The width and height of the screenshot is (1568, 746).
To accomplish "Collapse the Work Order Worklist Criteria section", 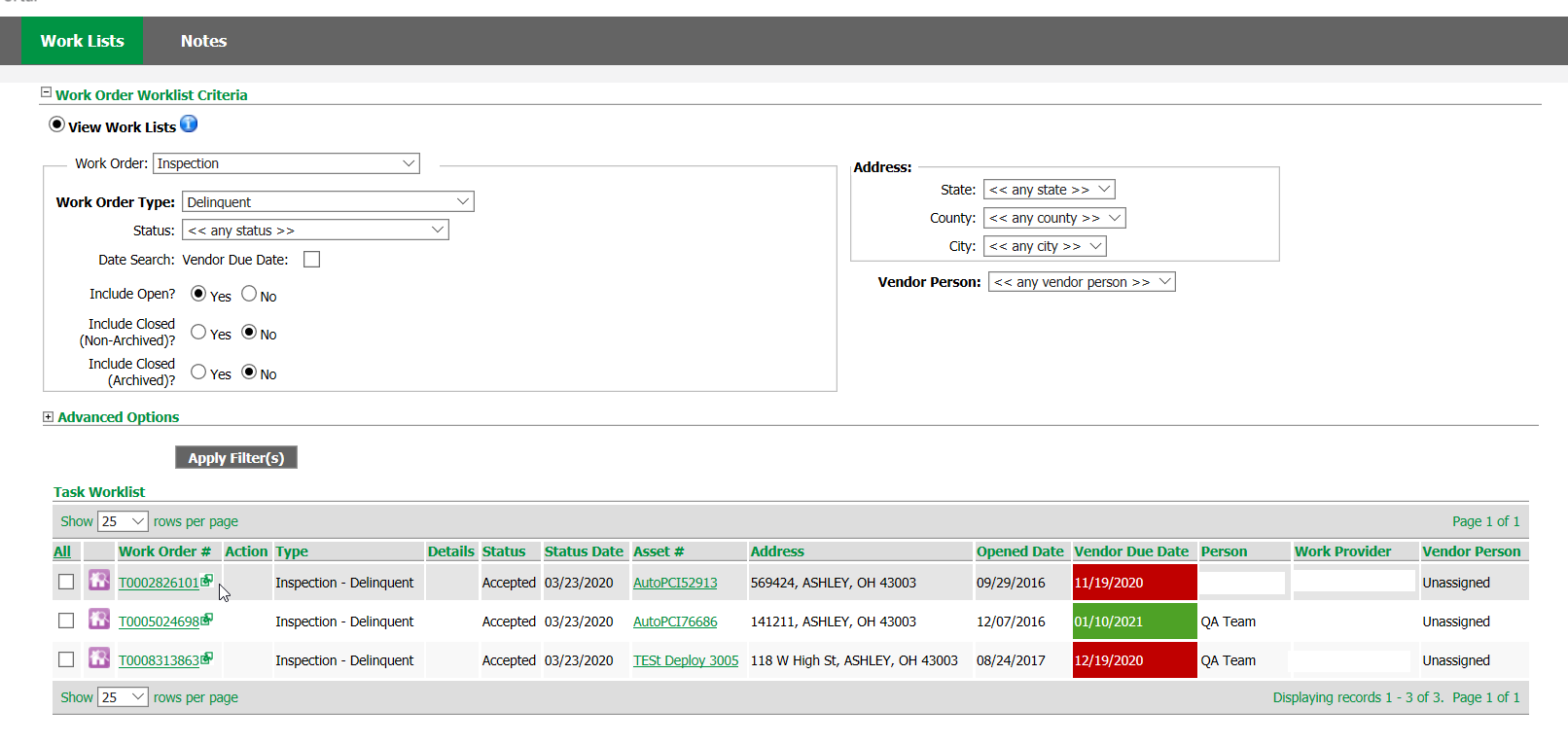I will (46, 92).
